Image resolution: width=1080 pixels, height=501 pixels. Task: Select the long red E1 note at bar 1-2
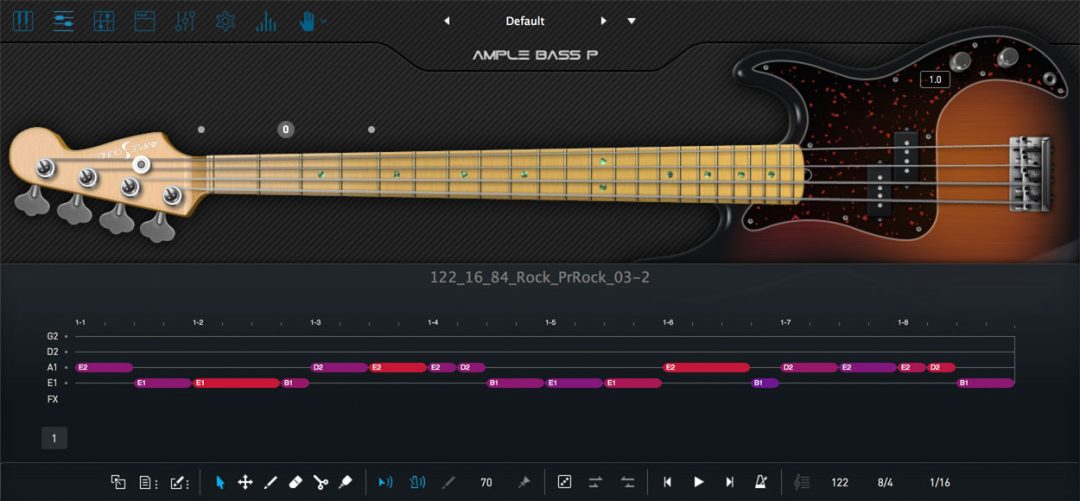236,383
